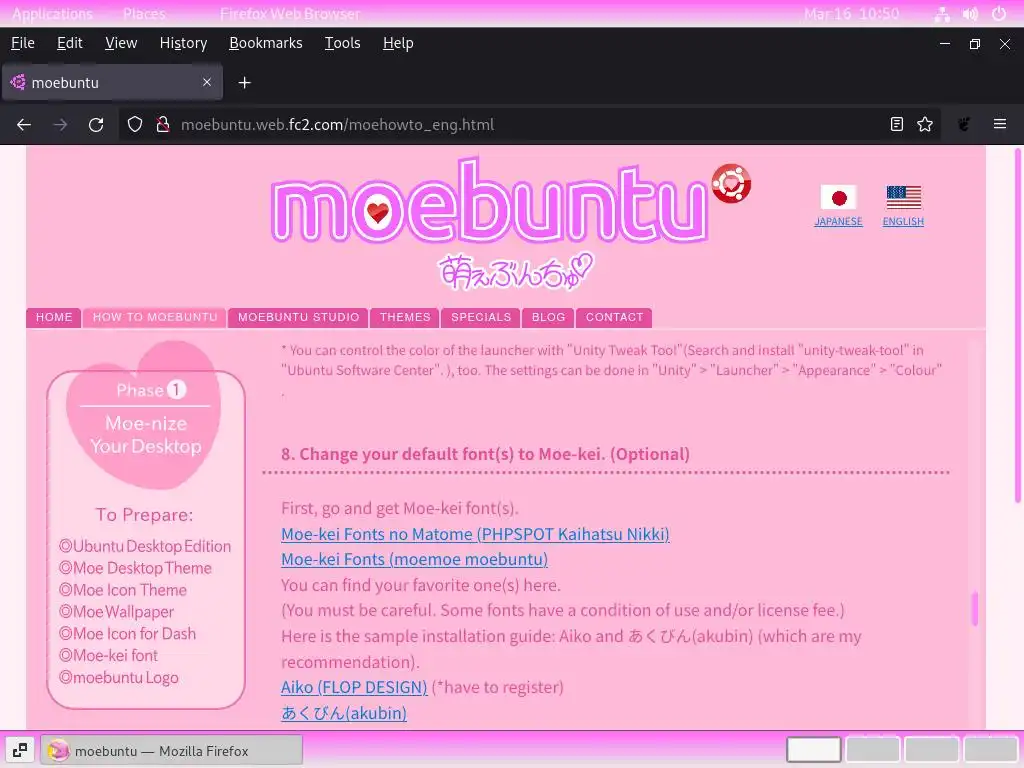Follow the ENGLISH language link
1024x768 pixels.
(x=903, y=221)
